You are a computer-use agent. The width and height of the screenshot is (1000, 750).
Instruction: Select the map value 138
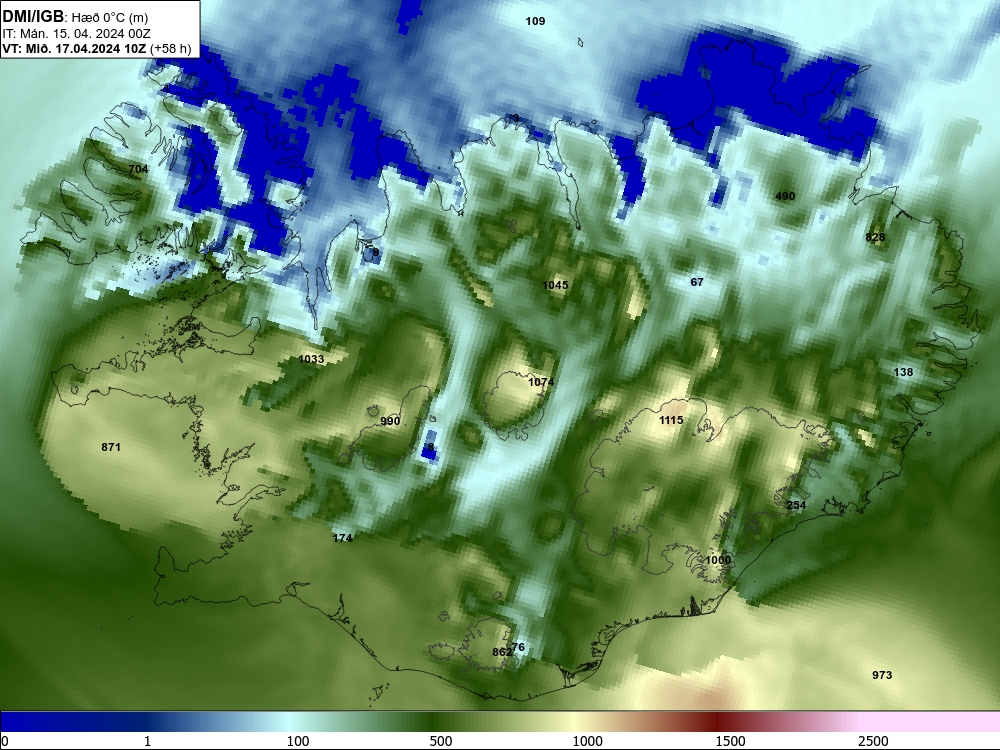tap(903, 372)
